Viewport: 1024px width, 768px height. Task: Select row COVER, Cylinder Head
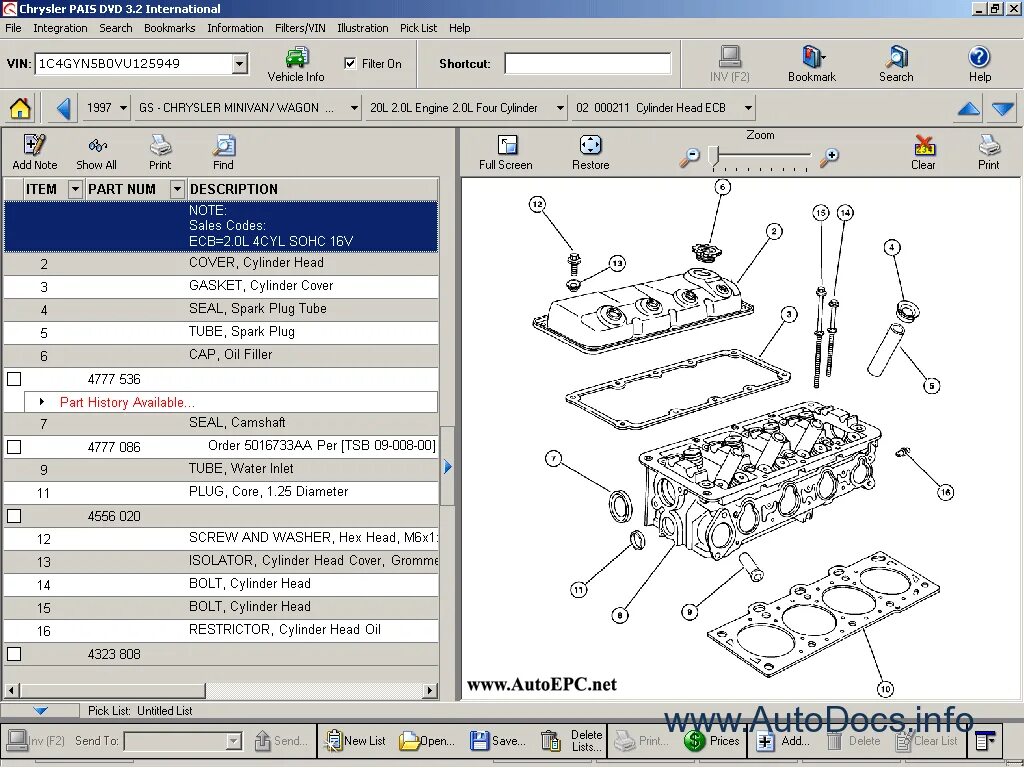221,263
